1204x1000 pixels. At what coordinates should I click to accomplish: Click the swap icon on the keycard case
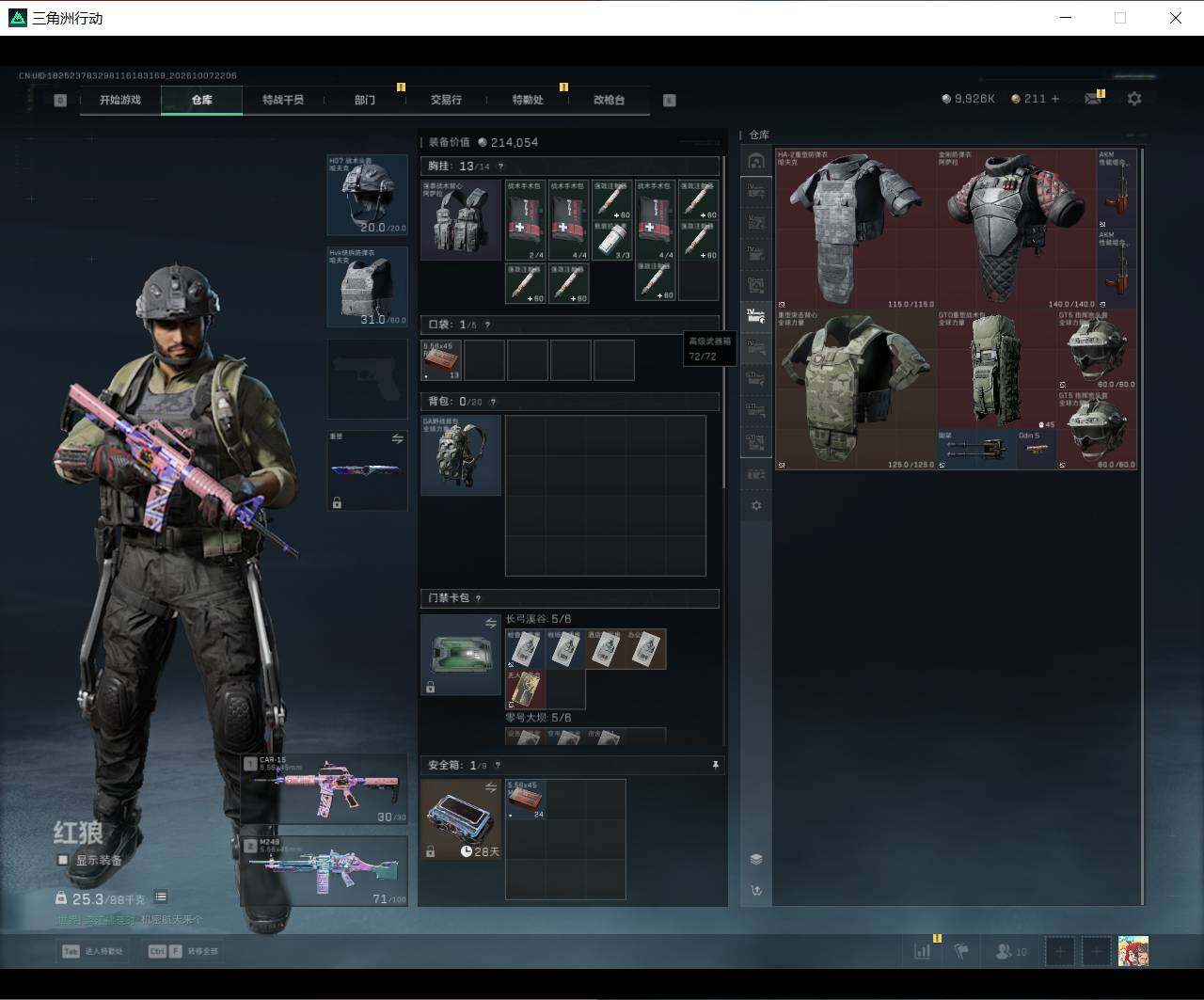tap(490, 623)
